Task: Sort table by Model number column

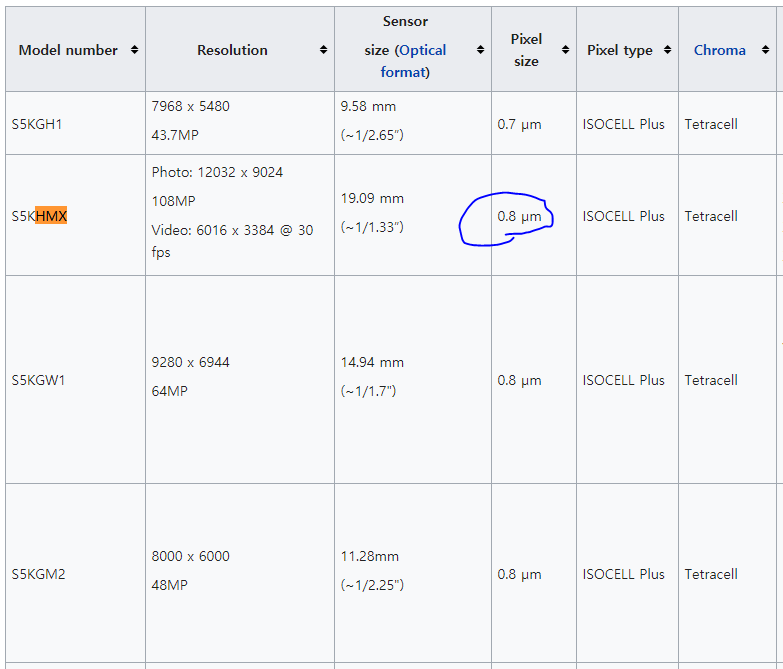Action: coord(134,49)
